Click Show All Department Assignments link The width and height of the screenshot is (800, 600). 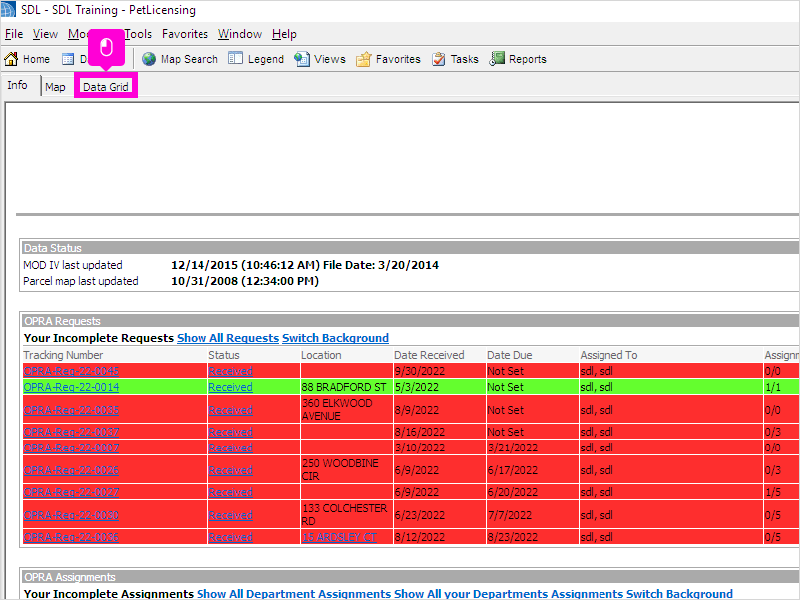click(294, 594)
